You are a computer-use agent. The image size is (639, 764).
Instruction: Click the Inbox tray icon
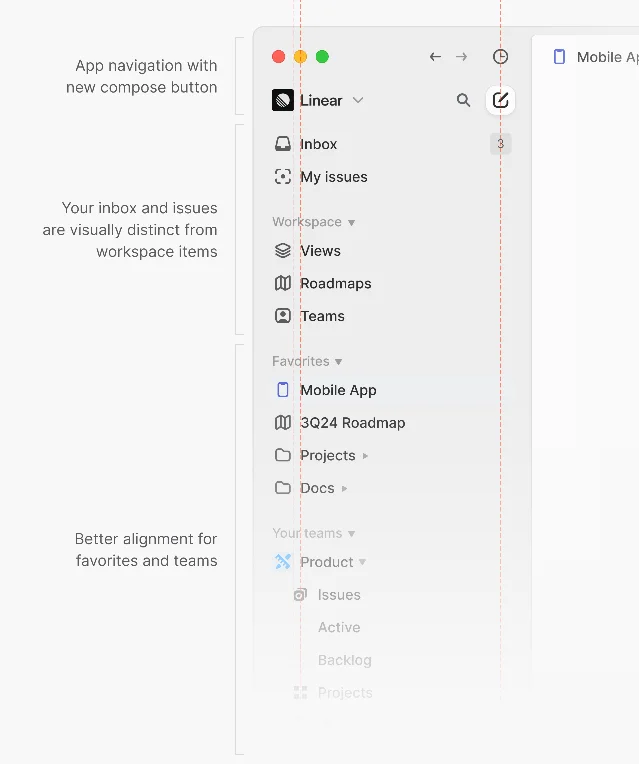[x=283, y=144]
